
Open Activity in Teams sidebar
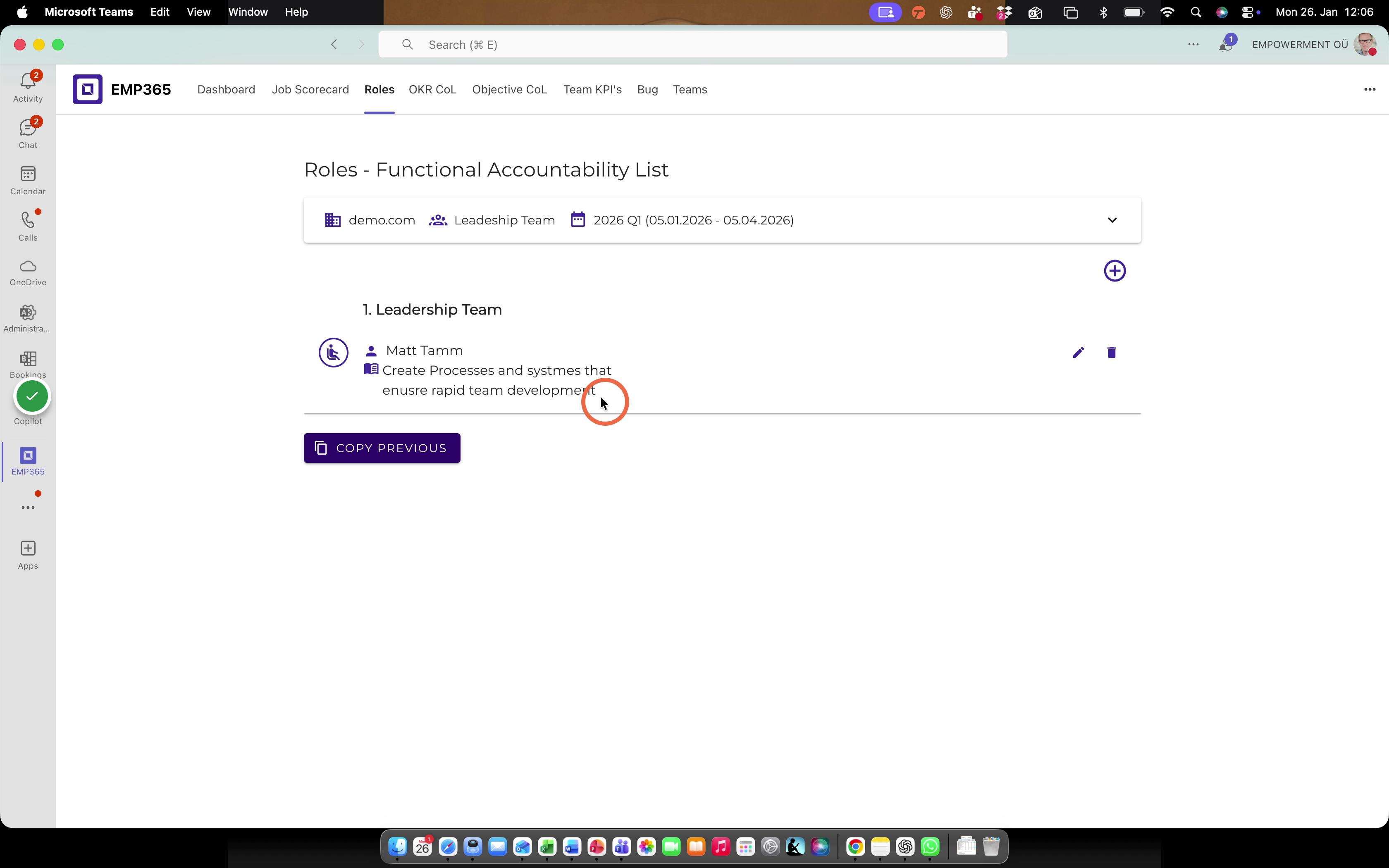[28, 87]
